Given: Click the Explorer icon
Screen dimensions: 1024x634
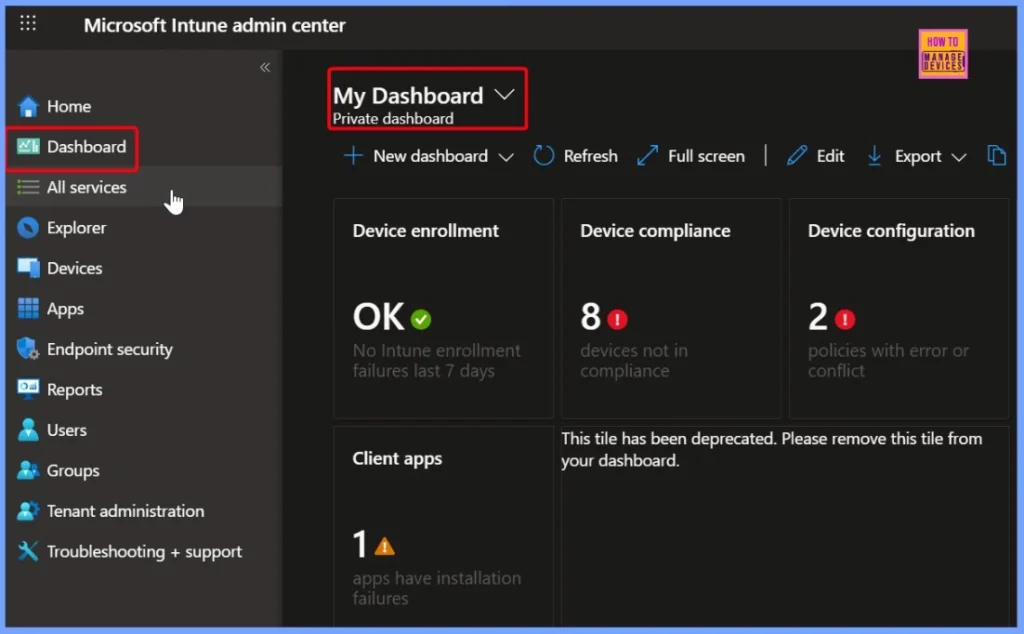Looking at the screenshot, I should [27, 227].
